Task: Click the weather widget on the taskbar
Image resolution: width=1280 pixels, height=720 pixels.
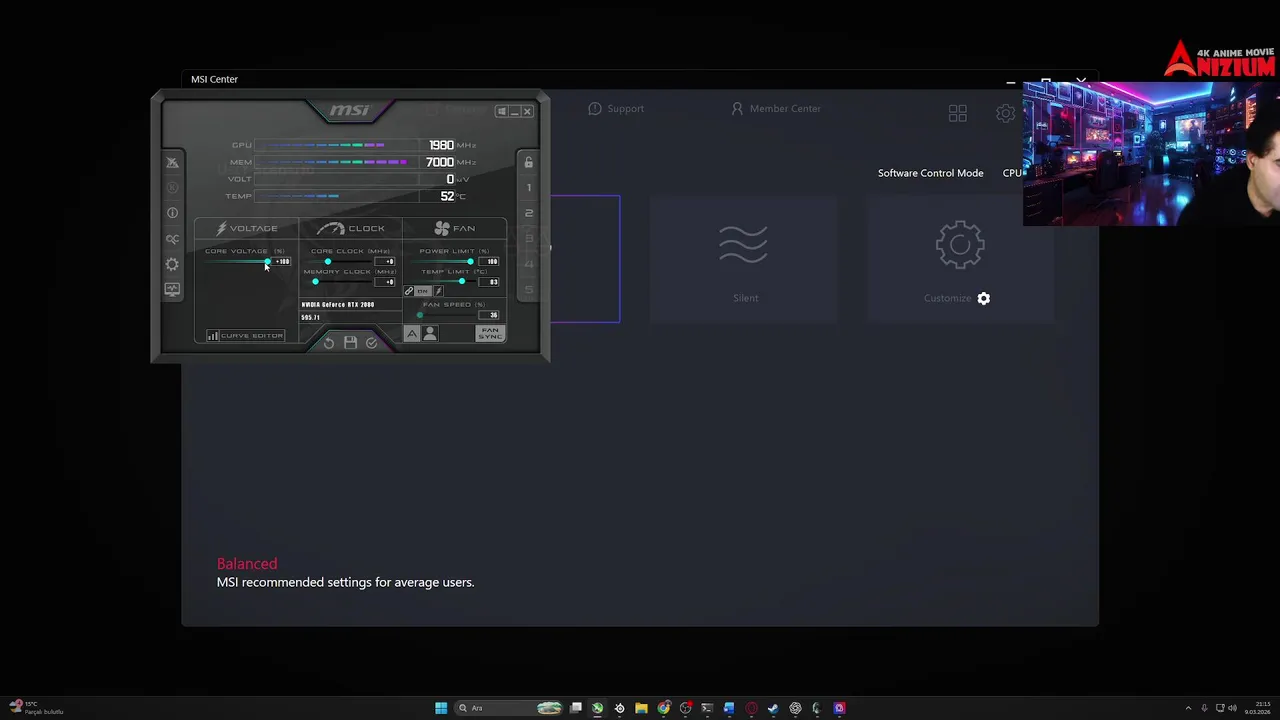Action: click(36, 708)
